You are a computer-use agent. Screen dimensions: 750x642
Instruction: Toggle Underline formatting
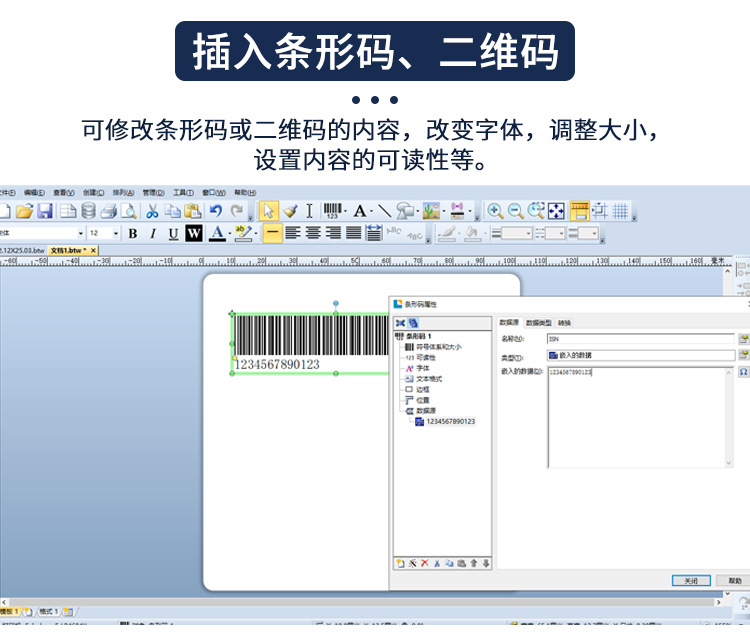coord(173,233)
